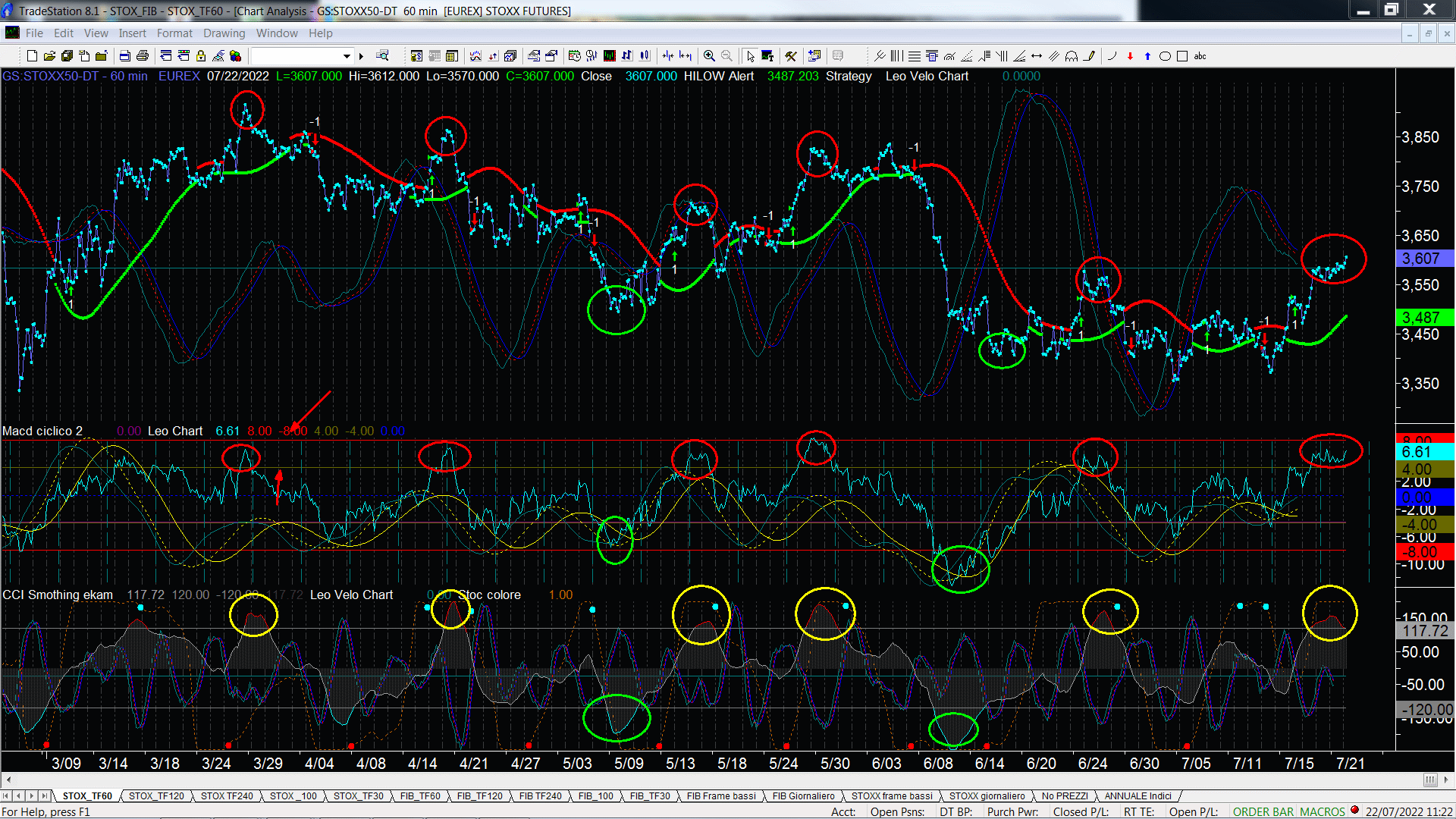Click the horizontal scrollbar thumb
The image size is (1456, 819).
[x=1430, y=780]
